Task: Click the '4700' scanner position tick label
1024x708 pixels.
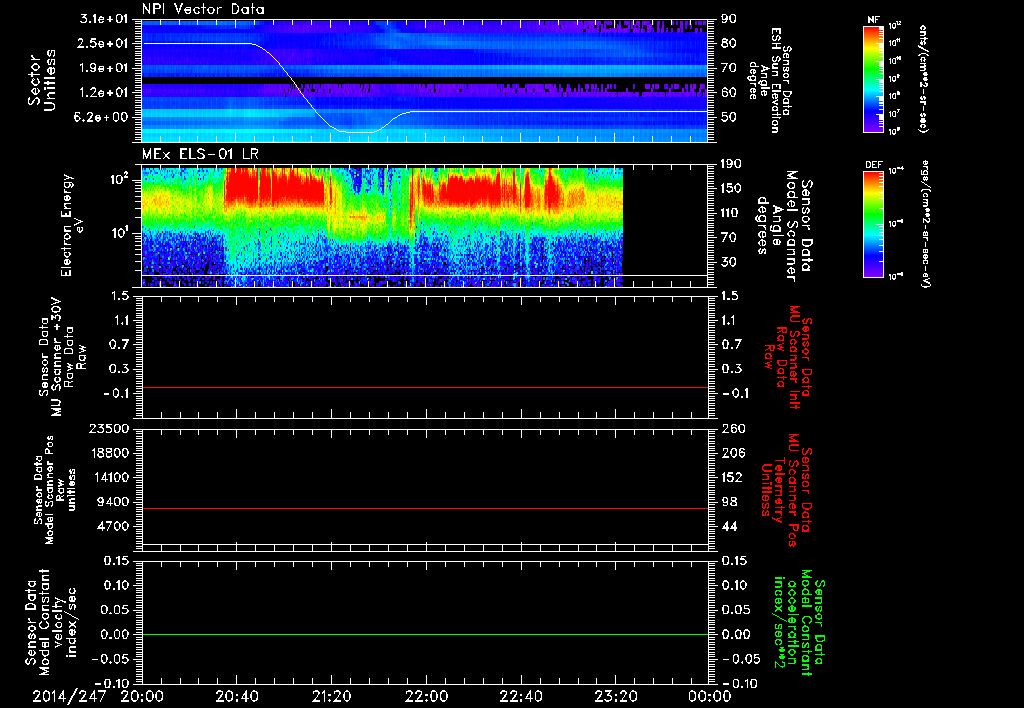Action: point(112,526)
